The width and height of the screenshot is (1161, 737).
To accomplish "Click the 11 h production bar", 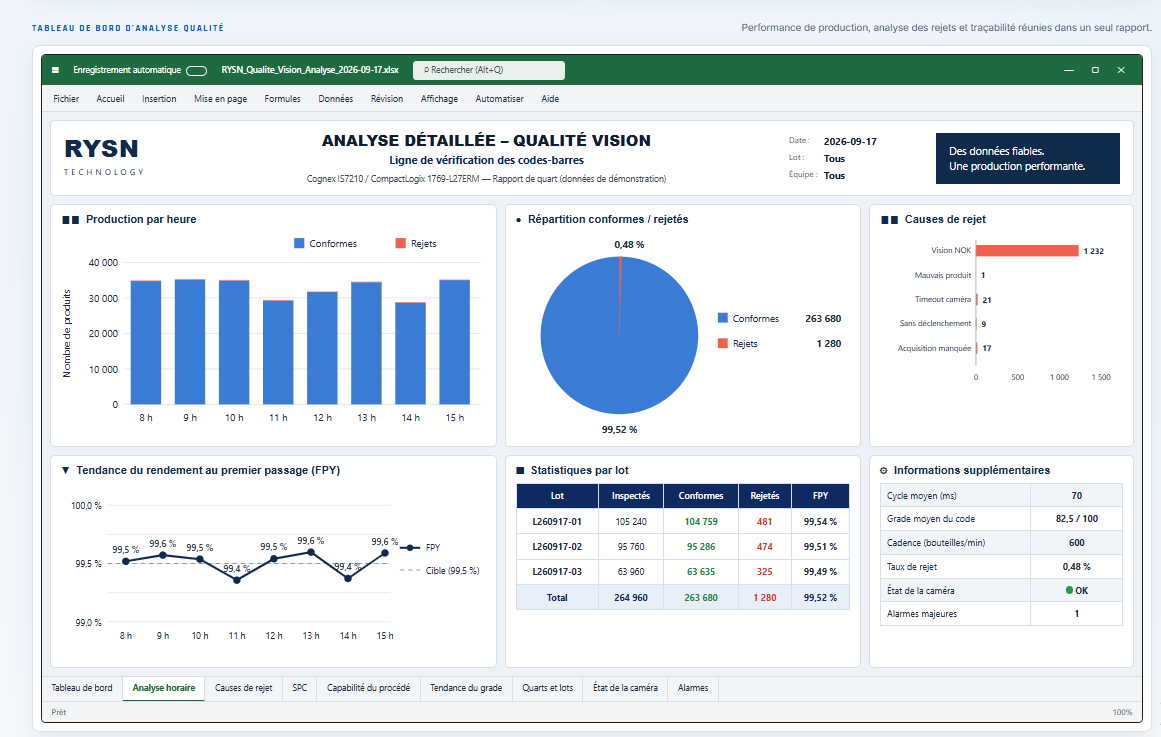I will point(278,353).
